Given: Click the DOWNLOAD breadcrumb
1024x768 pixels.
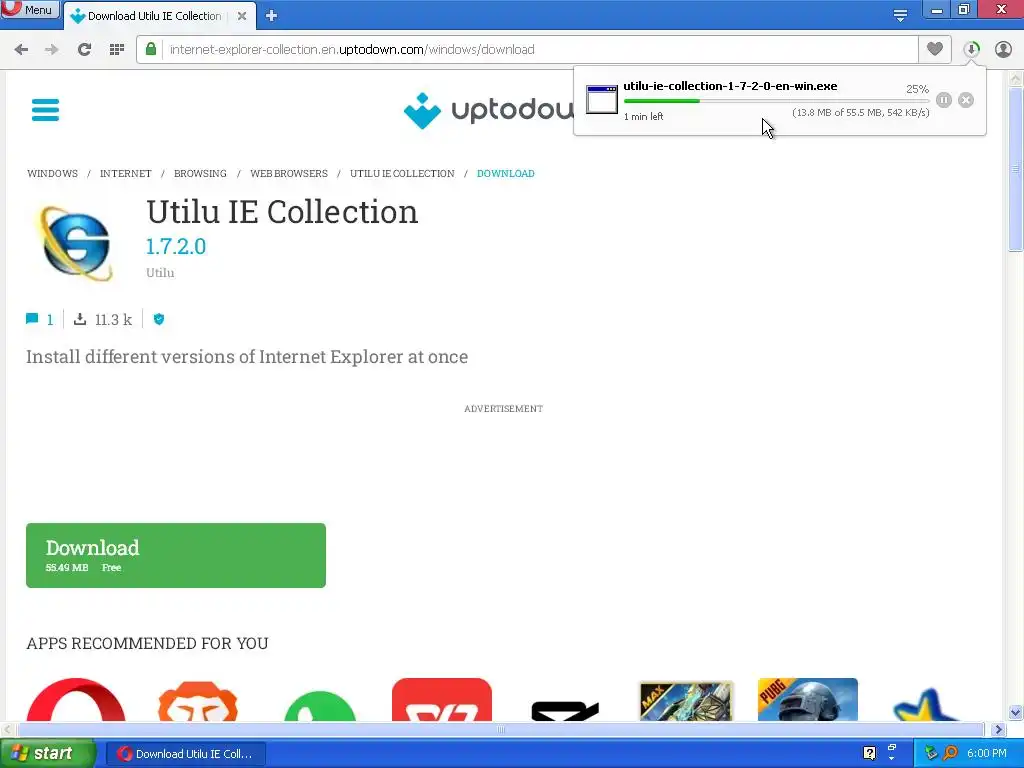Looking at the screenshot, I should 505,174.
